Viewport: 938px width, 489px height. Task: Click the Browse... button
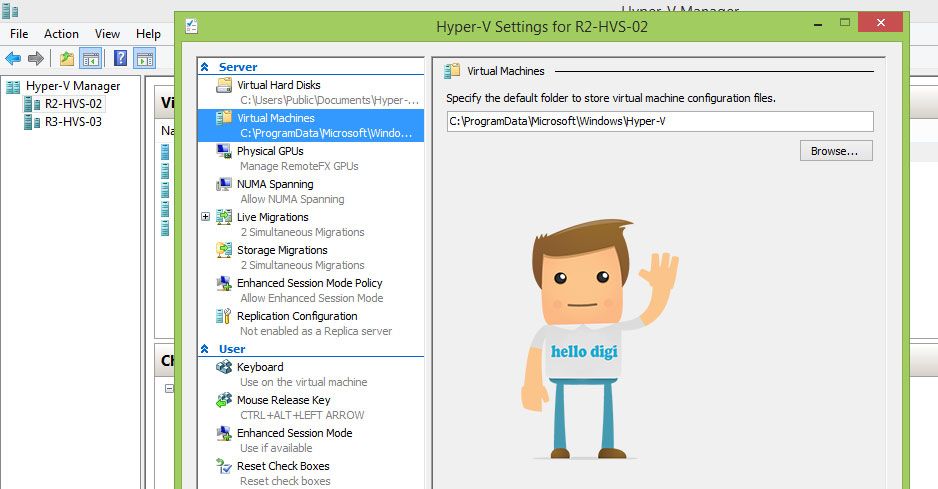pos(836,151)
